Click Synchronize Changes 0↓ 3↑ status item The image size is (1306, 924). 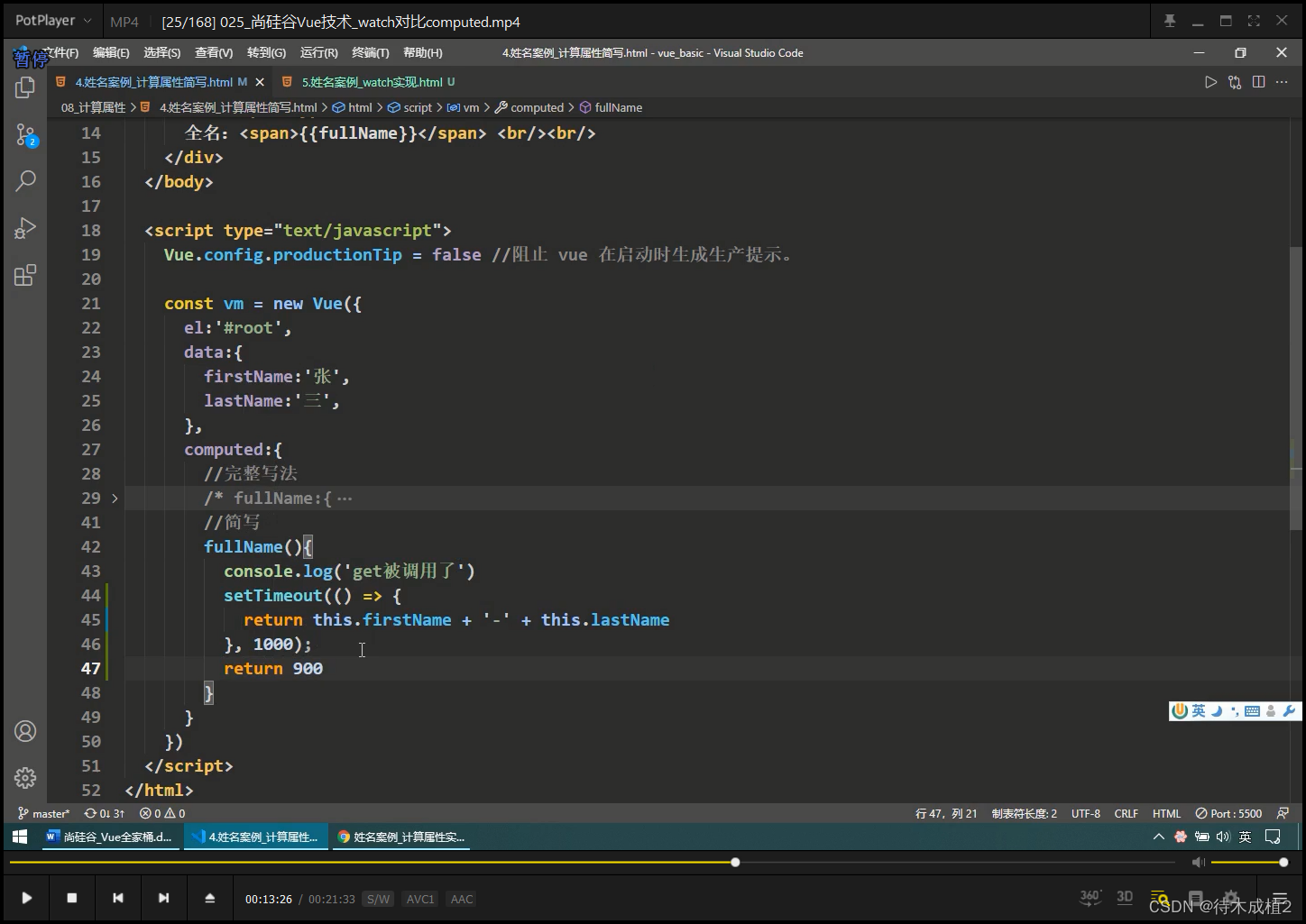tap(105, 813)
